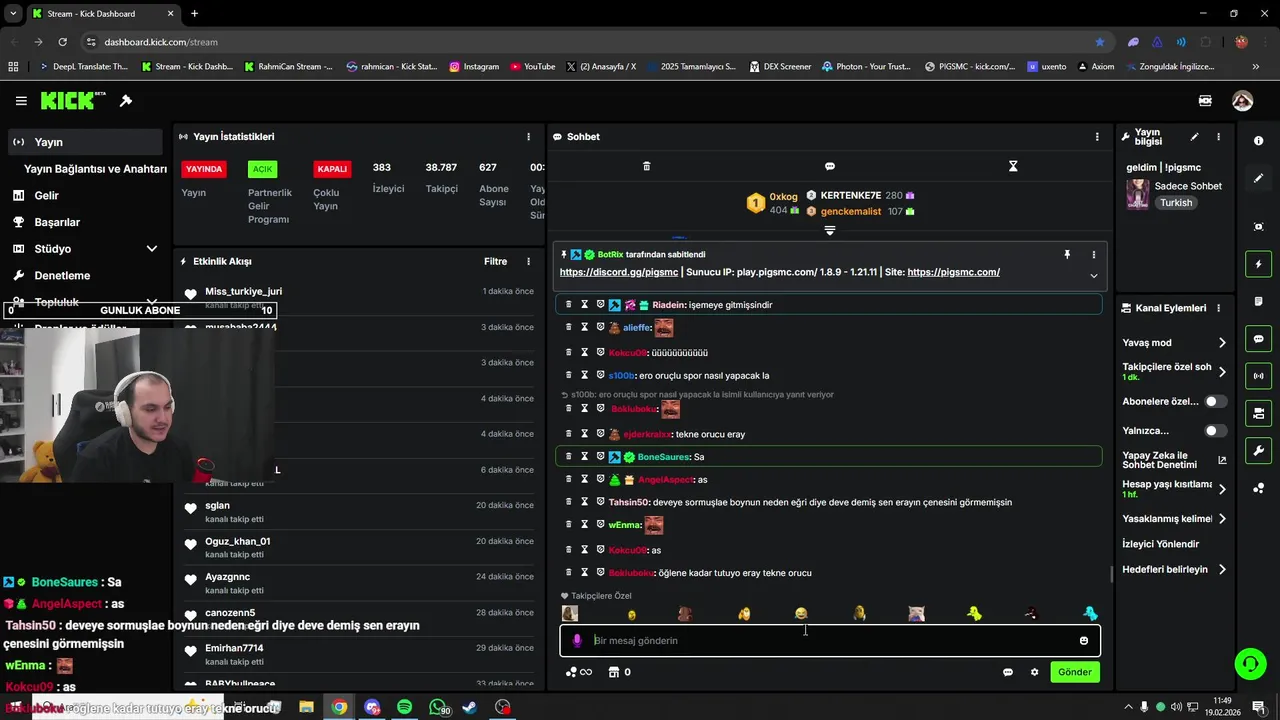This screenshot has width=1280, height=720.
Task: Open Yavaş mod options arrow
Action: pyautogui.click(x=1222, y=343)
